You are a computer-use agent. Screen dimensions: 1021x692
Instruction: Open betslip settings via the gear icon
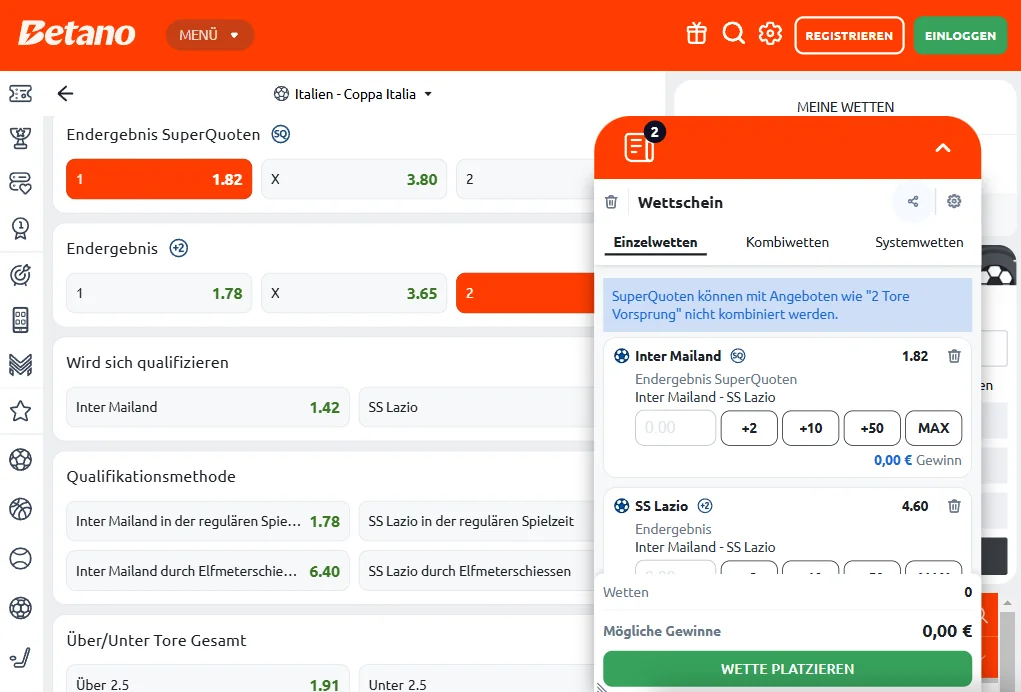(x=954, y=201)
